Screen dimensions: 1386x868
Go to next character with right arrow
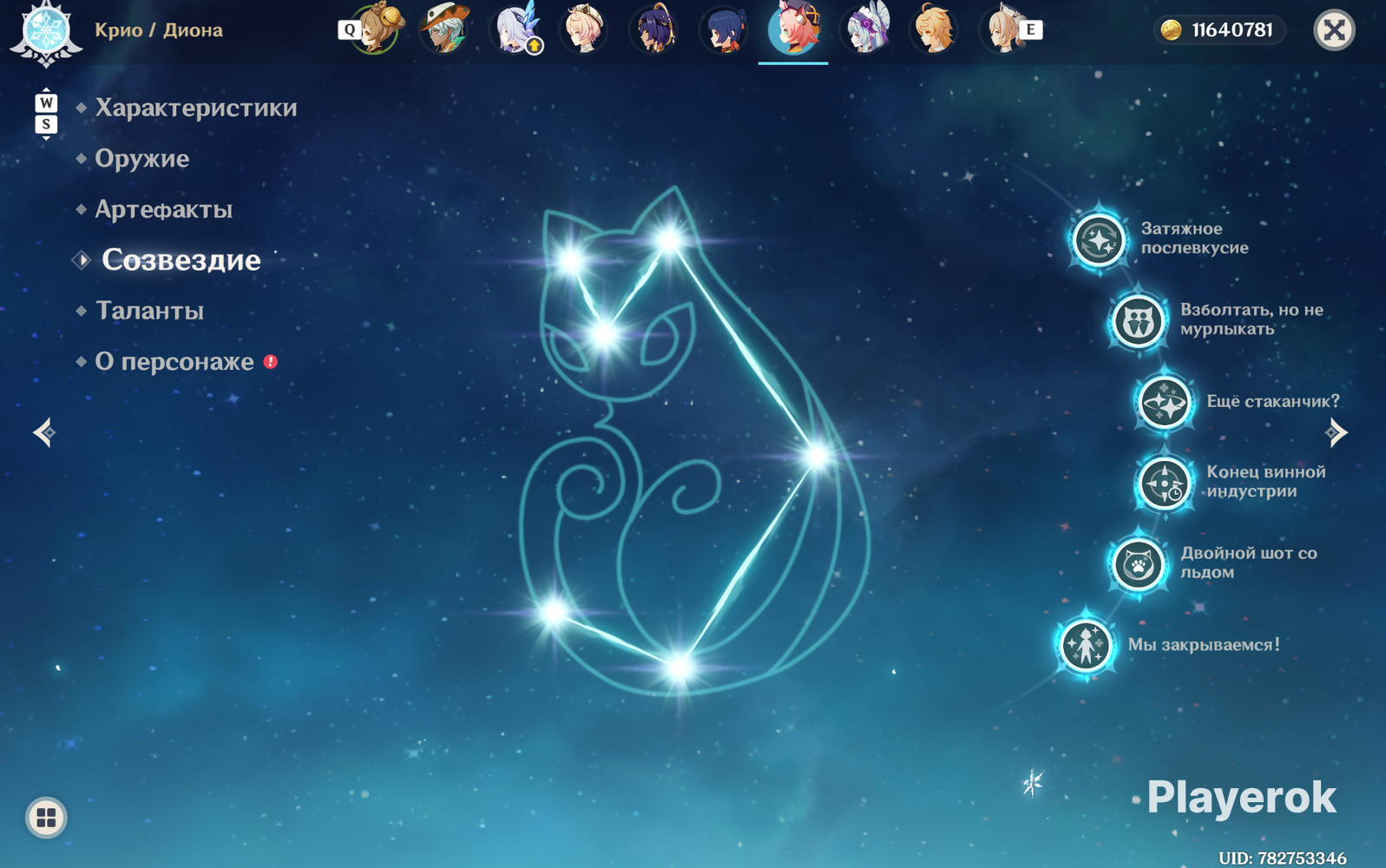click(x=1337, y=432)
